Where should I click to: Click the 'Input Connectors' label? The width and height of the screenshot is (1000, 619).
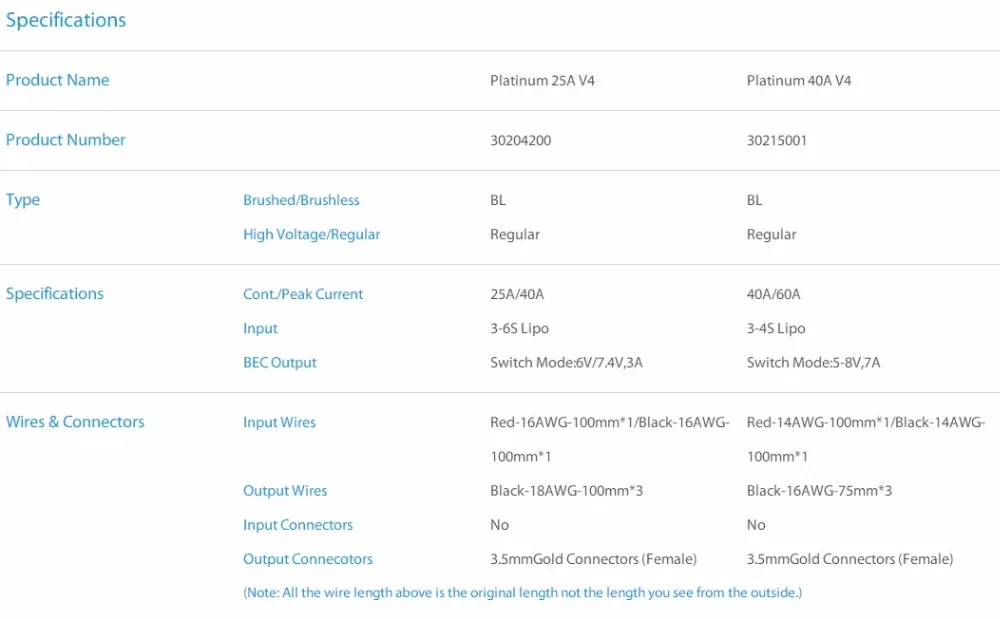[x=298, y=525]
